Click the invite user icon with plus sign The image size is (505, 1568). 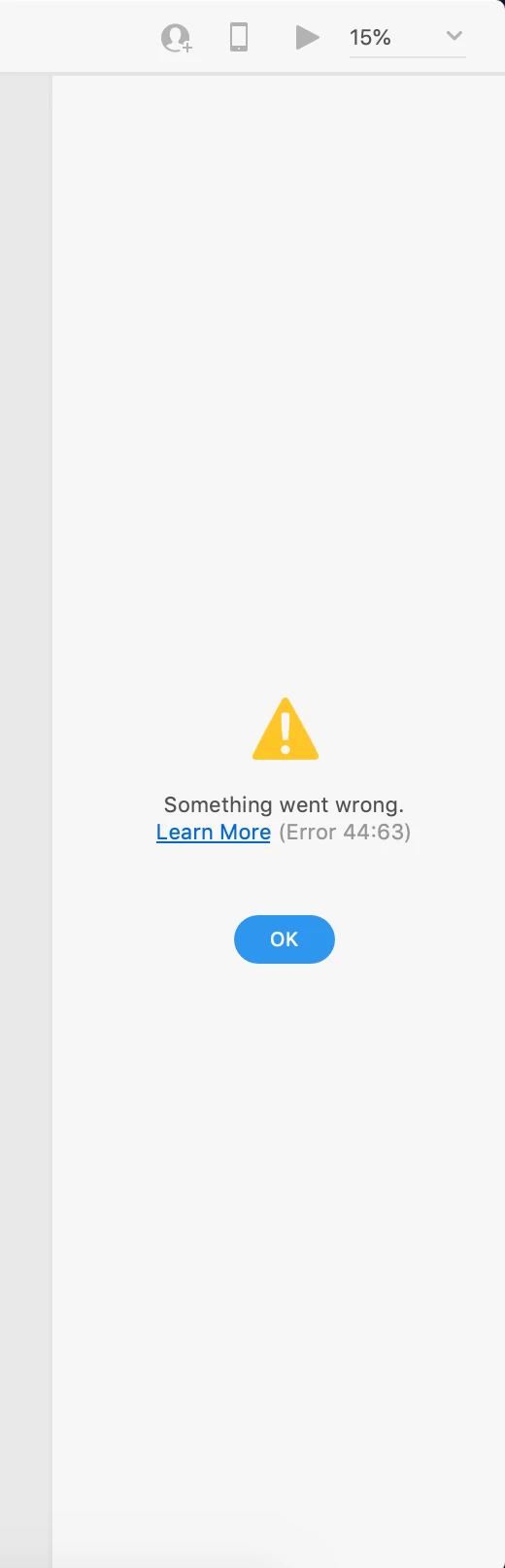pyautogui.click(x=176, y=38)
